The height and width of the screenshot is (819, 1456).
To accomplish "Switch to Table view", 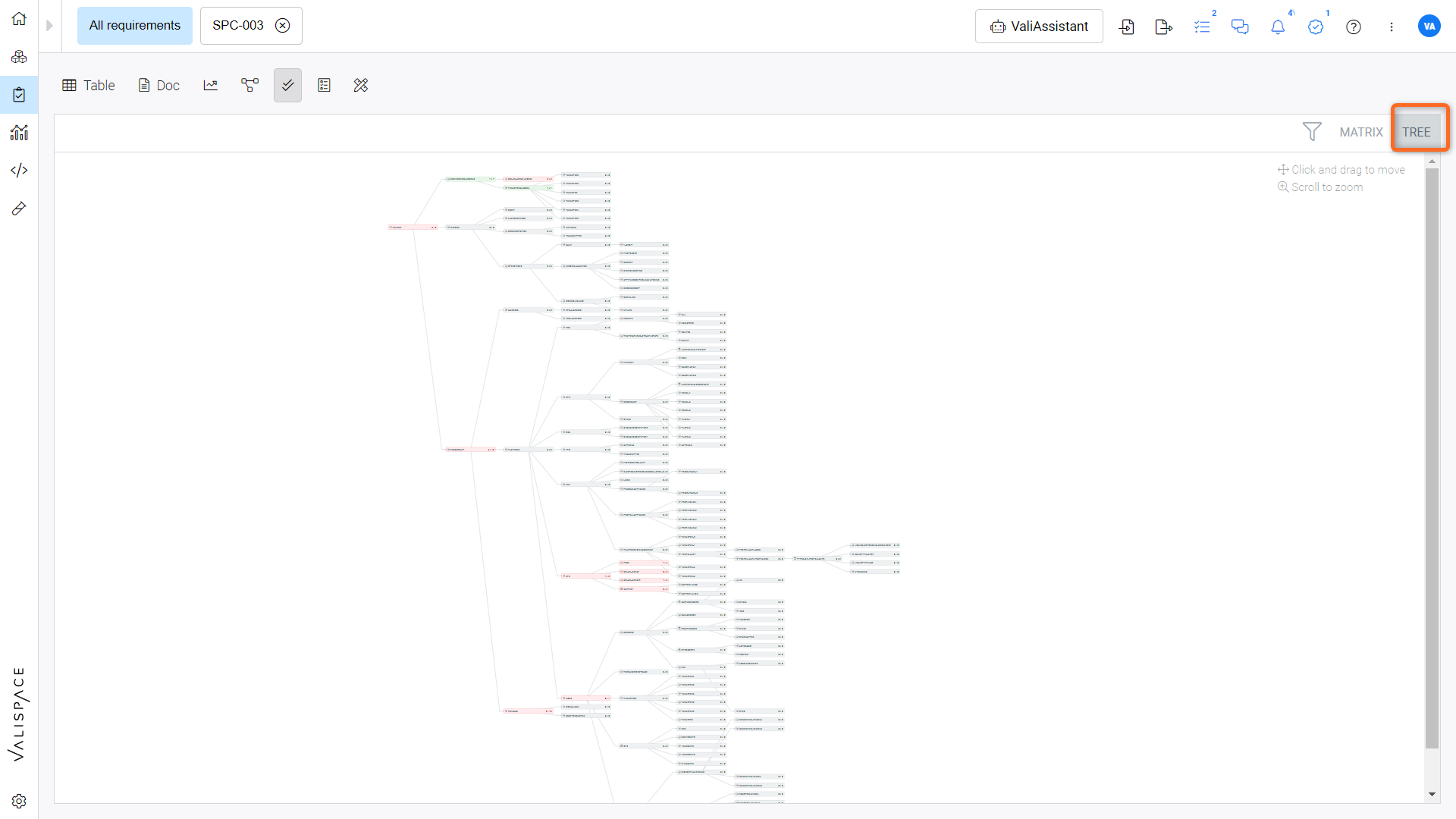I will point(89,86).
